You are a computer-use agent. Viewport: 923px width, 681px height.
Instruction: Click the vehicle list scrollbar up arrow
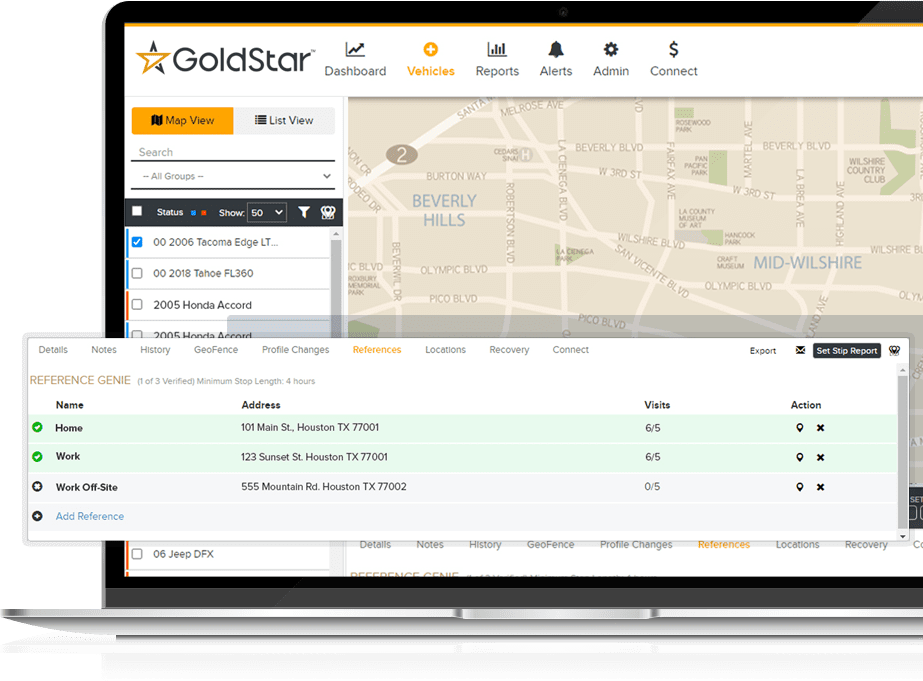pyautogui.click(x=336, y=234)
